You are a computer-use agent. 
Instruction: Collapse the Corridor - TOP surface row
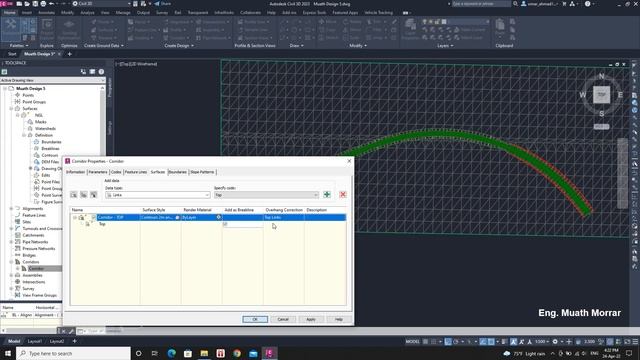tap(75, 218)
